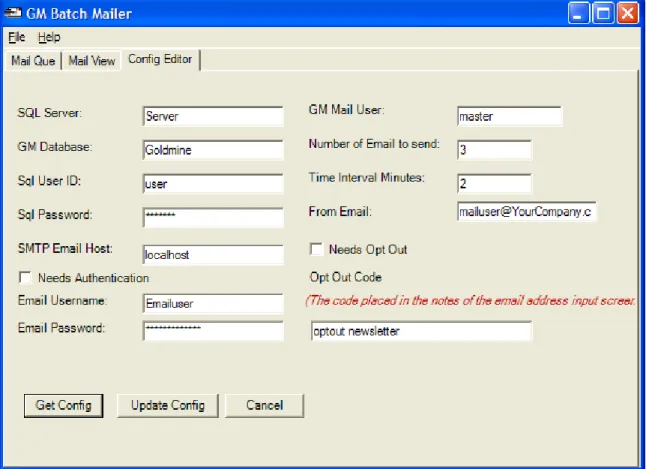Switch to the Mail View tab
Viewport: 646px width, 469px height.
tap(91, 61)
